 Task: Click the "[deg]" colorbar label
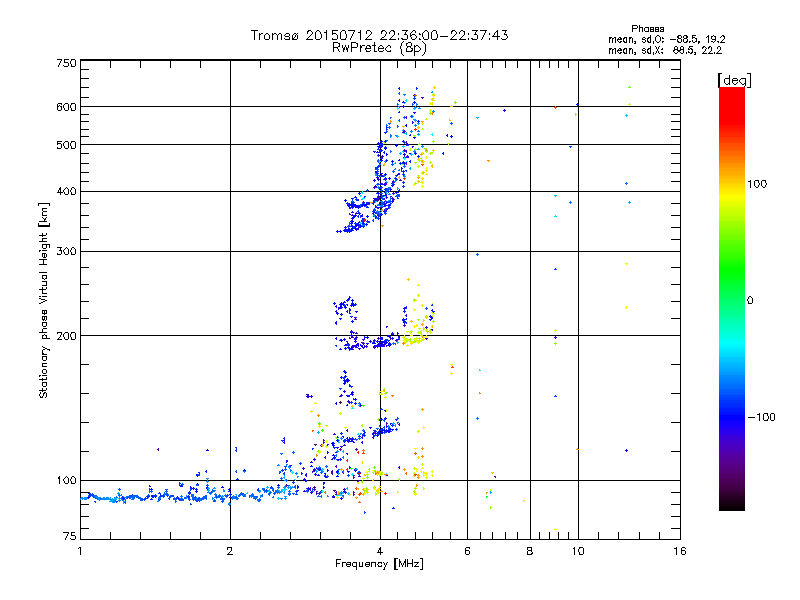point(734,80)
